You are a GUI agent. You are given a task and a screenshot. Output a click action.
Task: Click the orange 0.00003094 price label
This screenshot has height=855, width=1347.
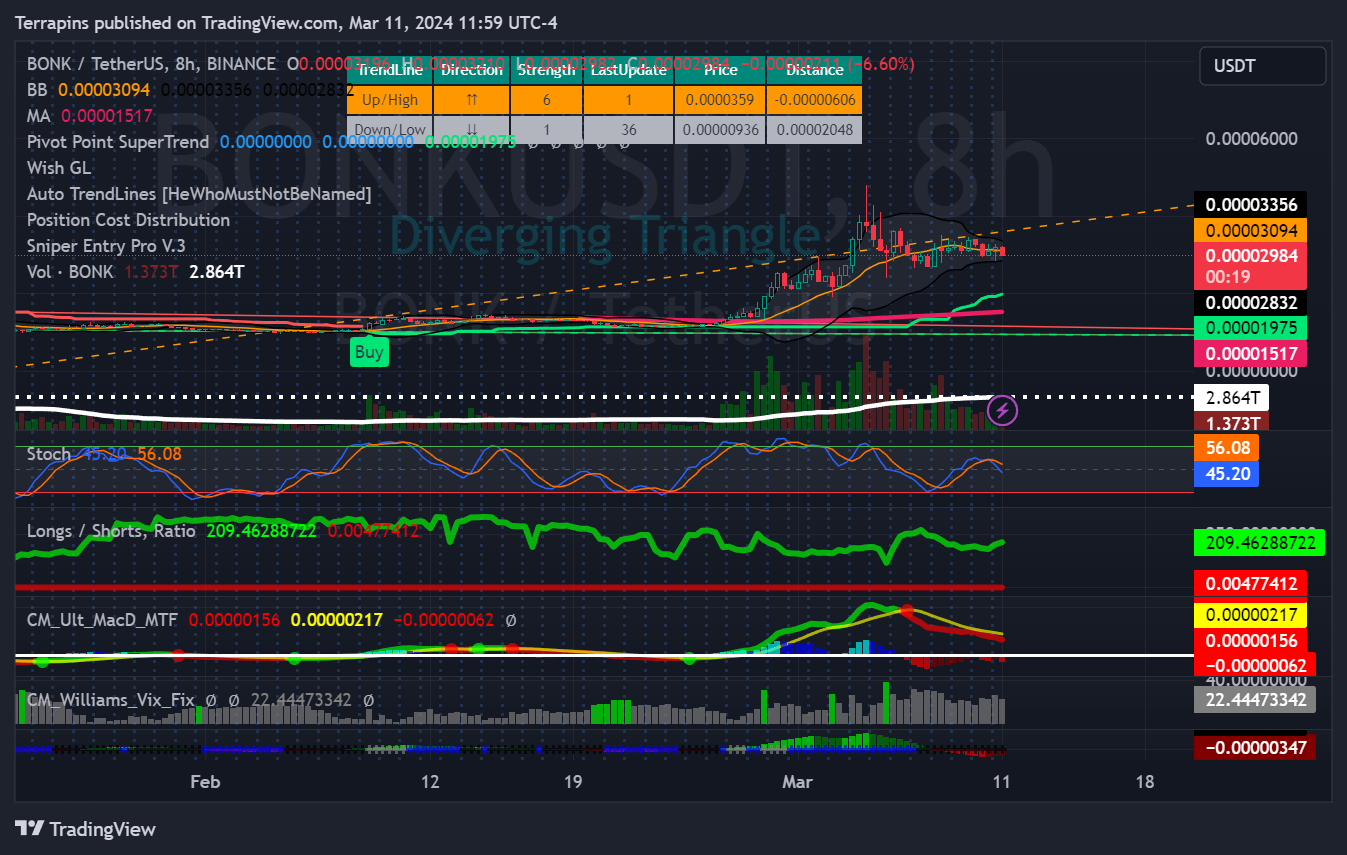coord(1251,230)
